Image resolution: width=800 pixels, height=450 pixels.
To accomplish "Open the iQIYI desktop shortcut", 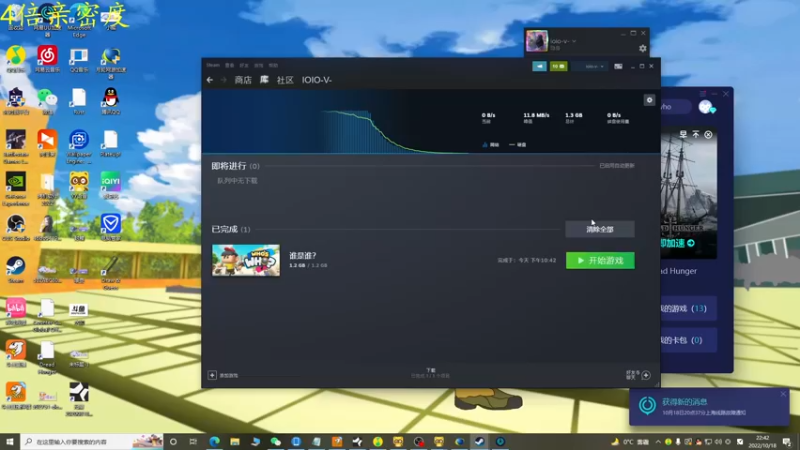I will pyautogui.click(x=110, y=185).
